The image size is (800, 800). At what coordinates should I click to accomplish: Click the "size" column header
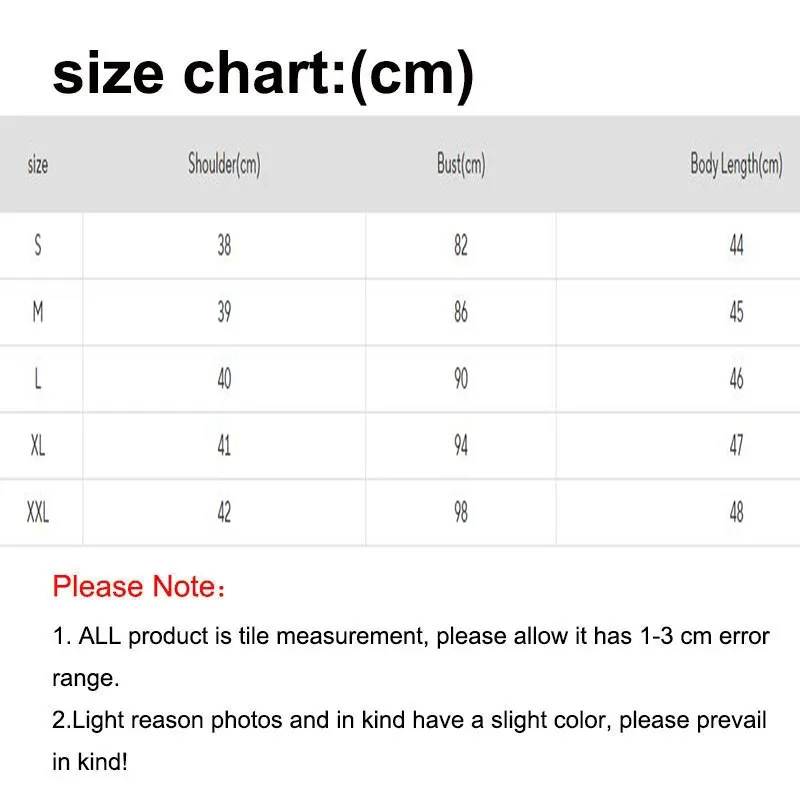pyautogui.click(x=38, y=165)
